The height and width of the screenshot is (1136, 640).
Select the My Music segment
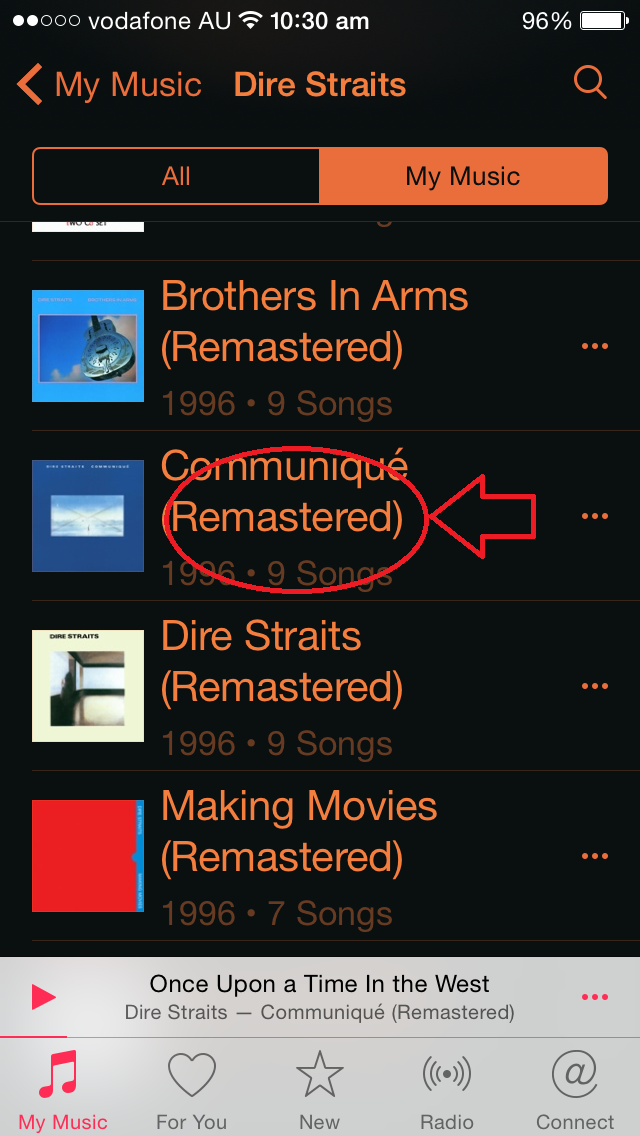click(x=463, y=176)
